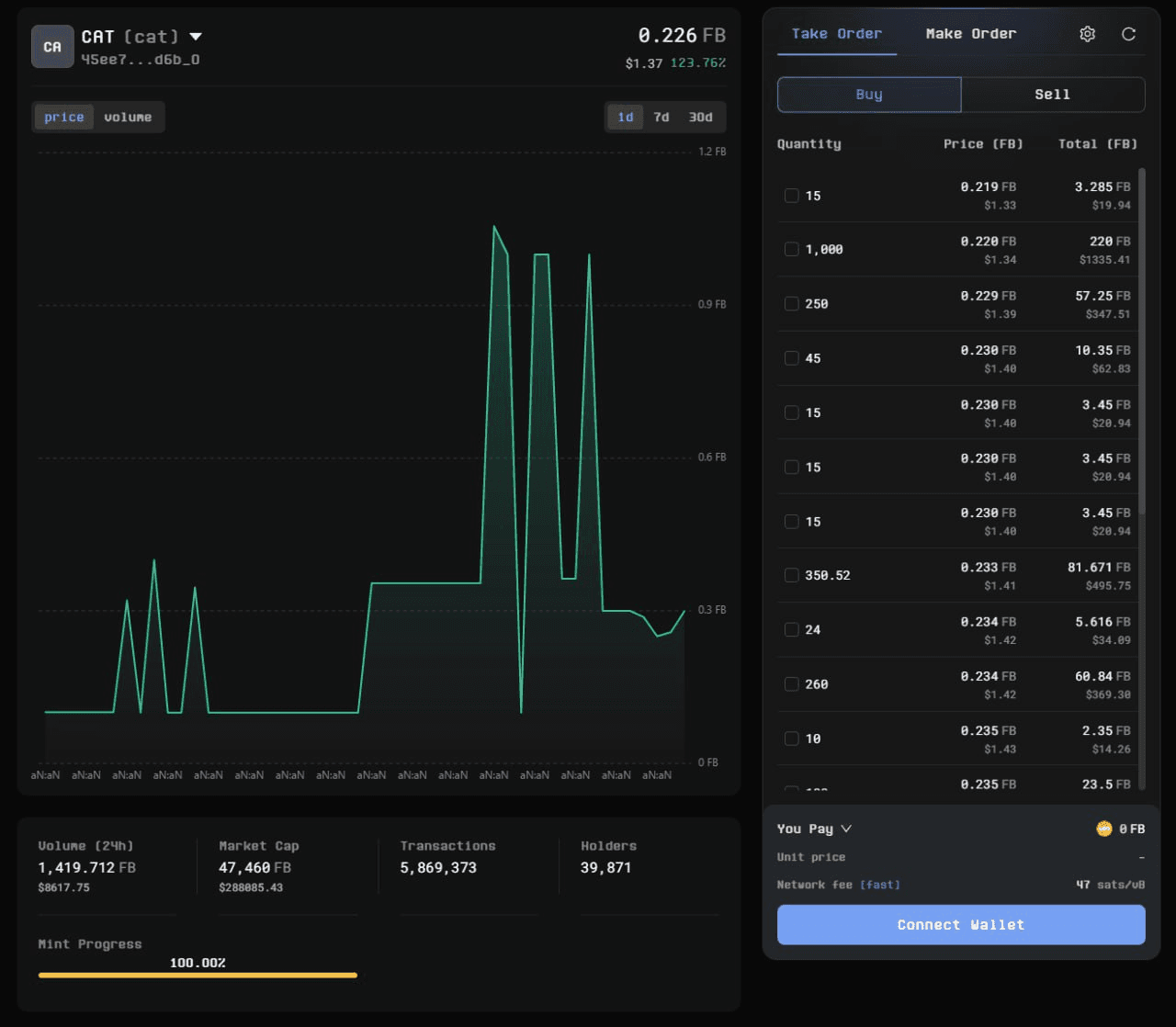Screen dimensions: 1176x1027
Task: Check the 250 quantity order
Action: [791, 304]
